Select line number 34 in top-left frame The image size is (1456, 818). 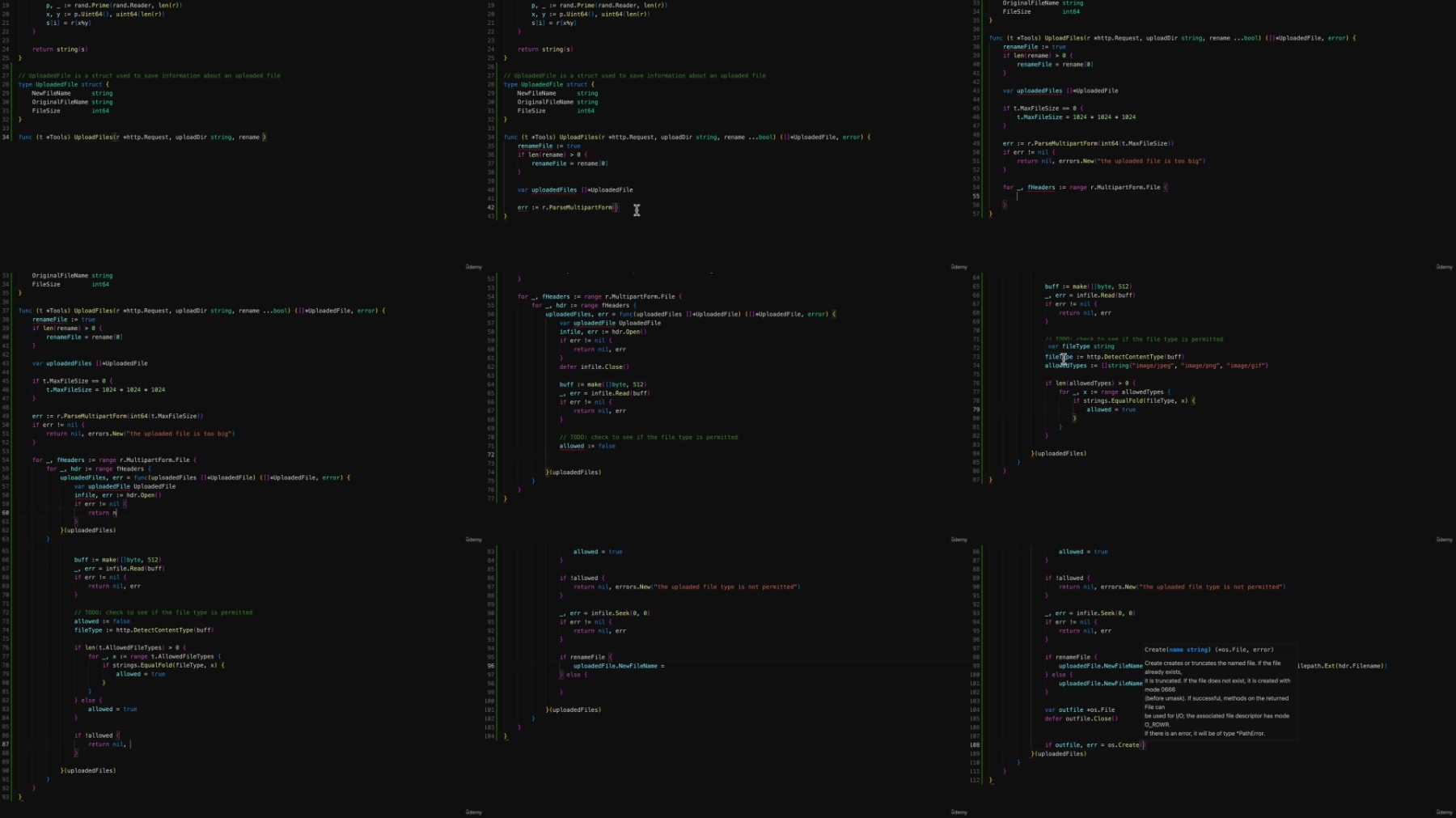point(6,138)
